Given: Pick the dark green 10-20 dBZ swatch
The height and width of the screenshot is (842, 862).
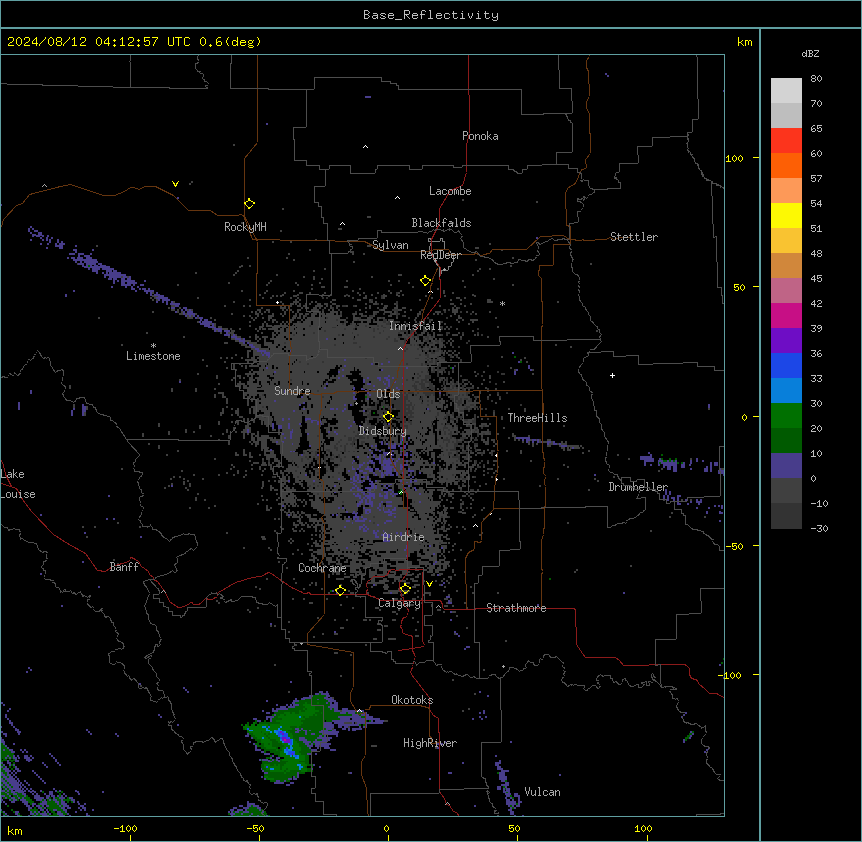Looking at the screenshot, I should [786, 441].
